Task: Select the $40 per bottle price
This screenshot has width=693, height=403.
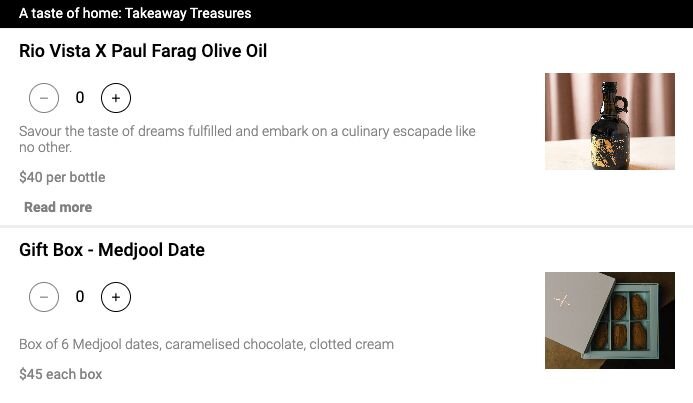Action: click(x=62, y=177)
